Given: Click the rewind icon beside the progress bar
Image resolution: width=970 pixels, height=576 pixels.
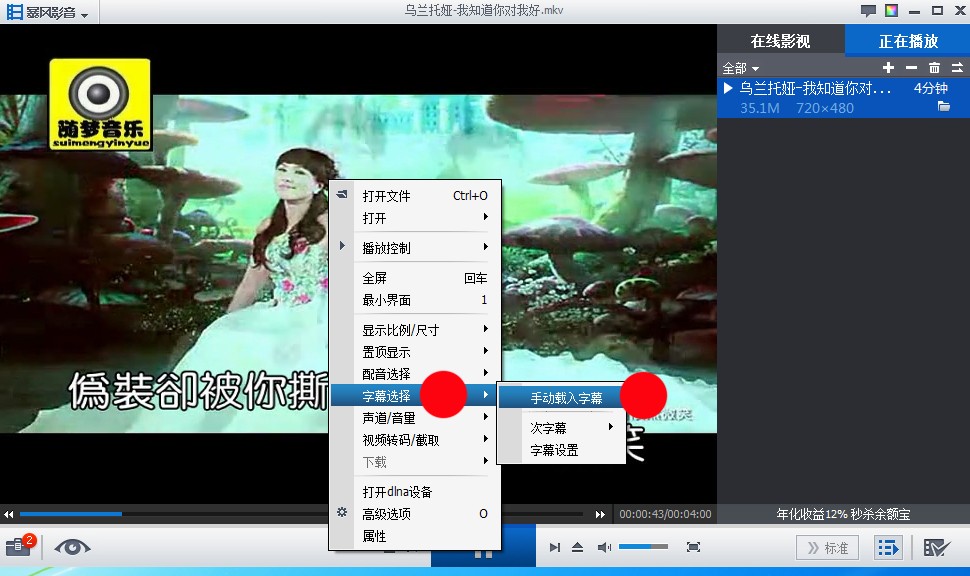Looking at the screenshot, I should pos(9,514).
